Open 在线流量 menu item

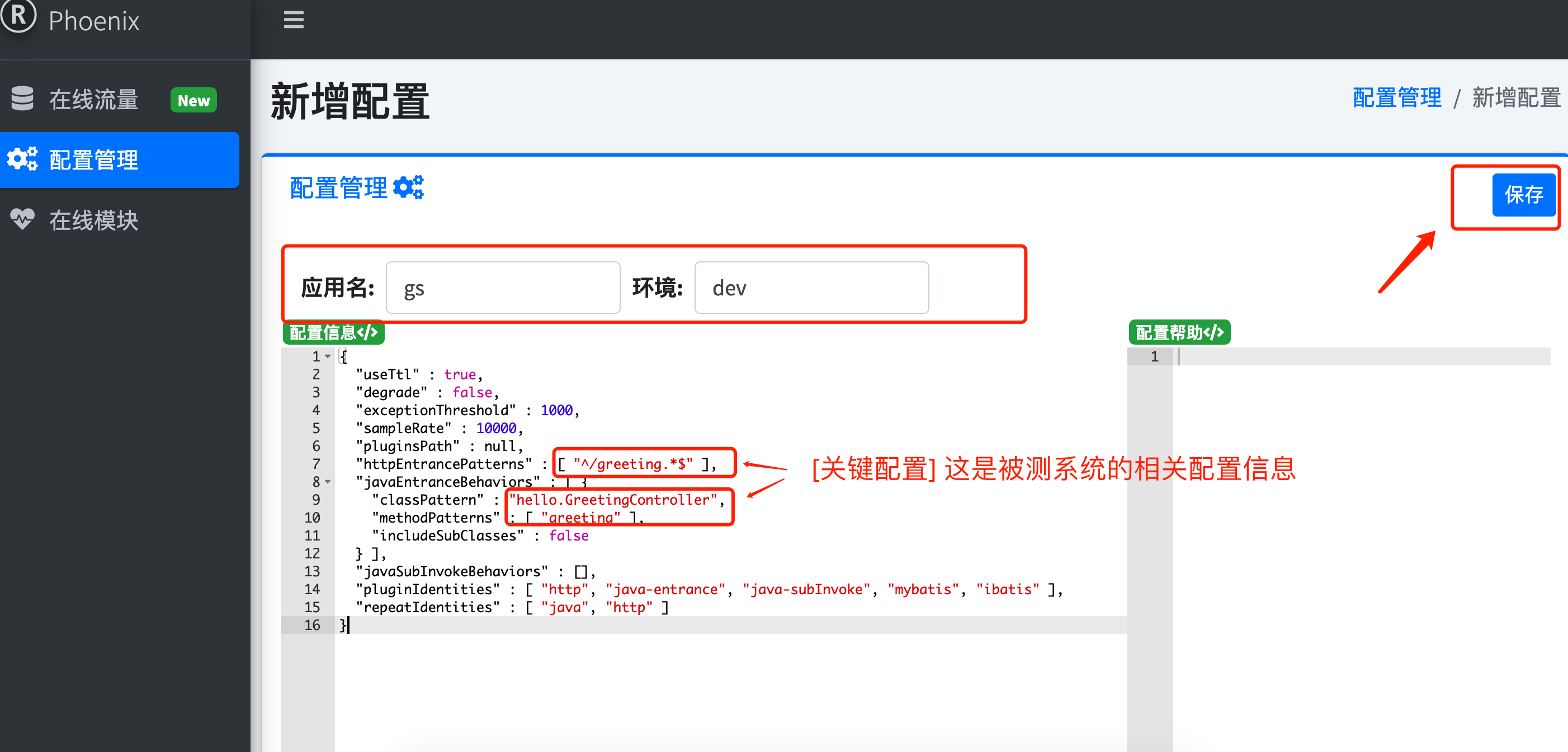pyautogui.click(x=94, y=99)
